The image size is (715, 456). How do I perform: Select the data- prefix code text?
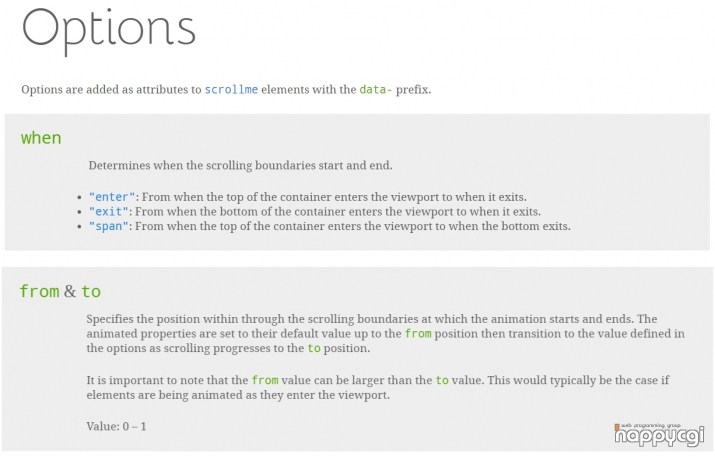376,89
